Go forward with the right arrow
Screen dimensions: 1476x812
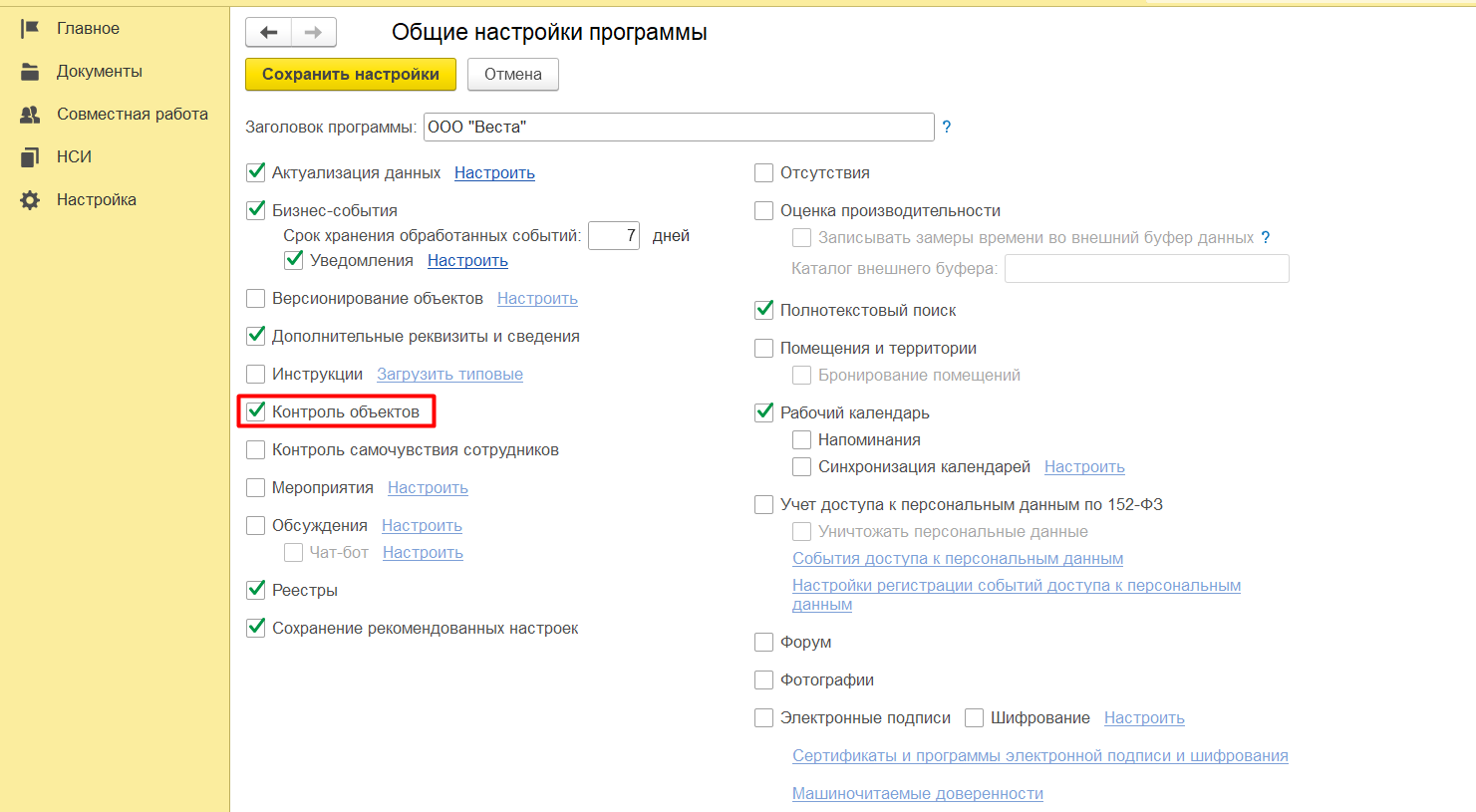[x=313, y=33]
